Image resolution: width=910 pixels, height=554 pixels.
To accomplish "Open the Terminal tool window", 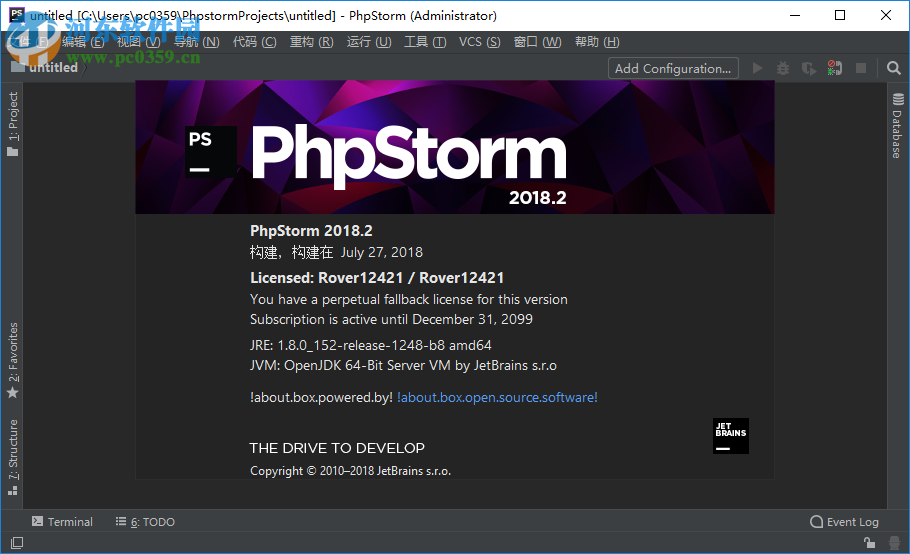I will coord(62,522).
